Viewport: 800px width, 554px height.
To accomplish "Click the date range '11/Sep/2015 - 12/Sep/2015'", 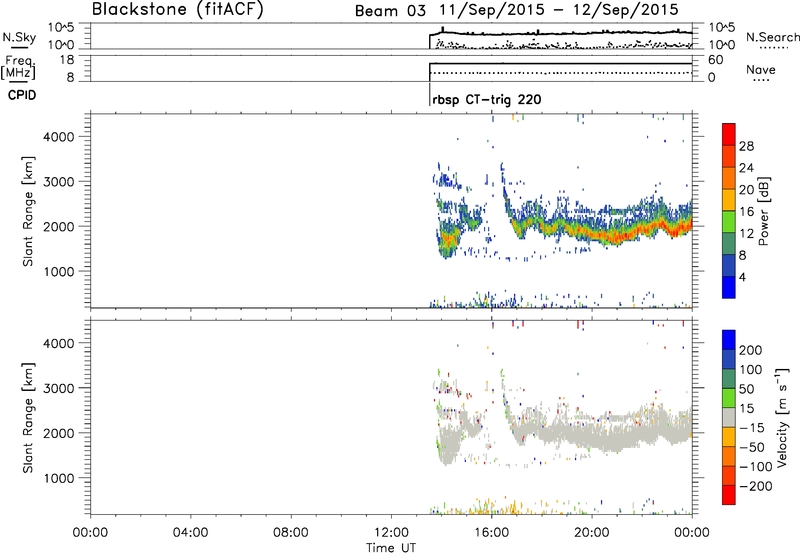I will coord(558,10).
